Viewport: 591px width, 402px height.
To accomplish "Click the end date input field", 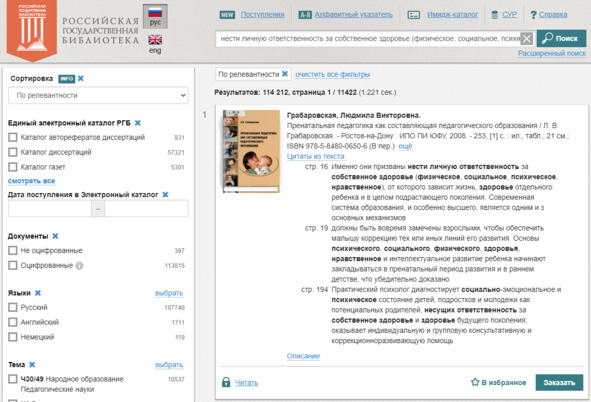I will (146, 209).
